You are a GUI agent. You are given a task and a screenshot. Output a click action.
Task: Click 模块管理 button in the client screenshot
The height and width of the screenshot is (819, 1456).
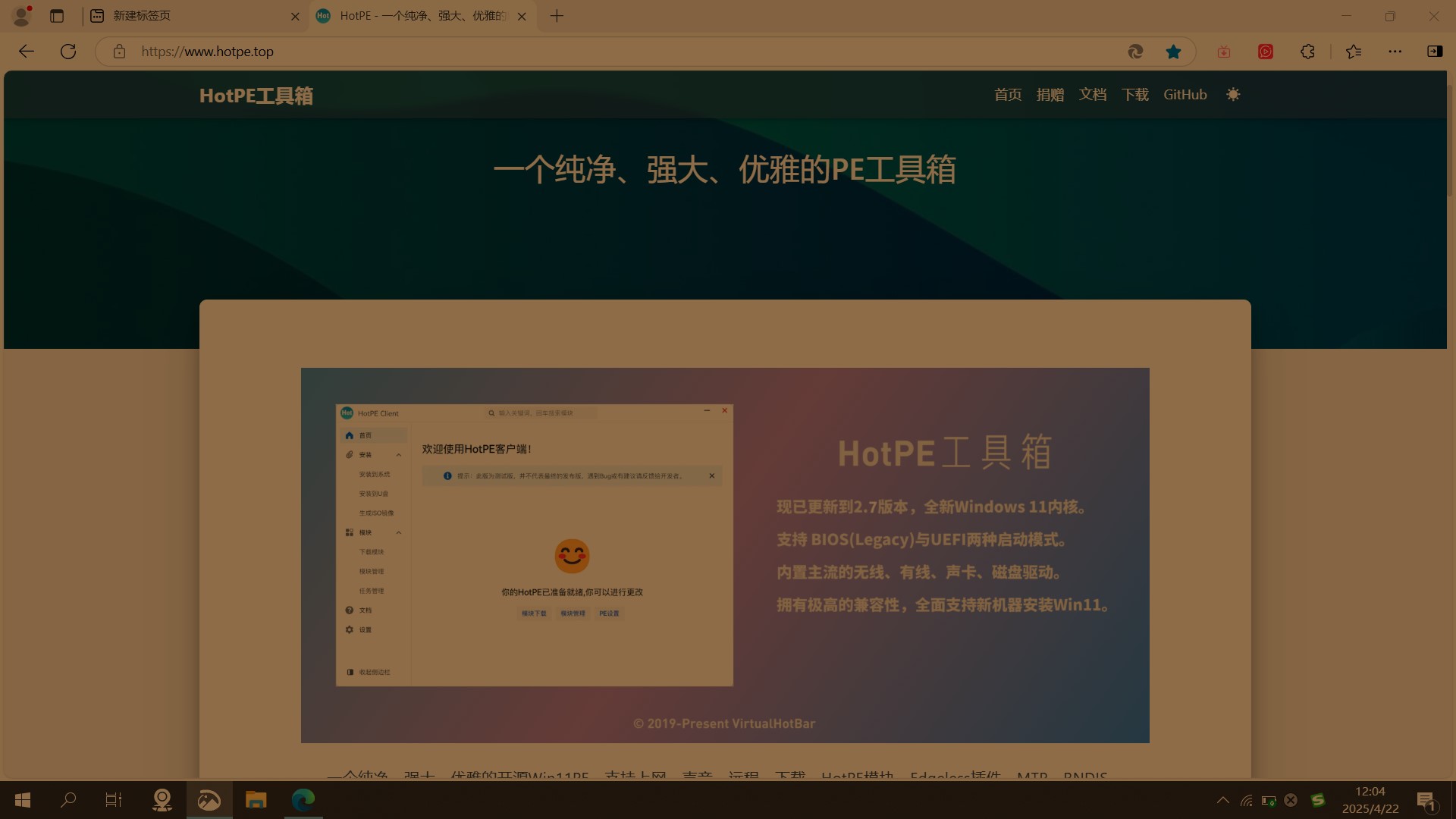click(x=573, y=613)
